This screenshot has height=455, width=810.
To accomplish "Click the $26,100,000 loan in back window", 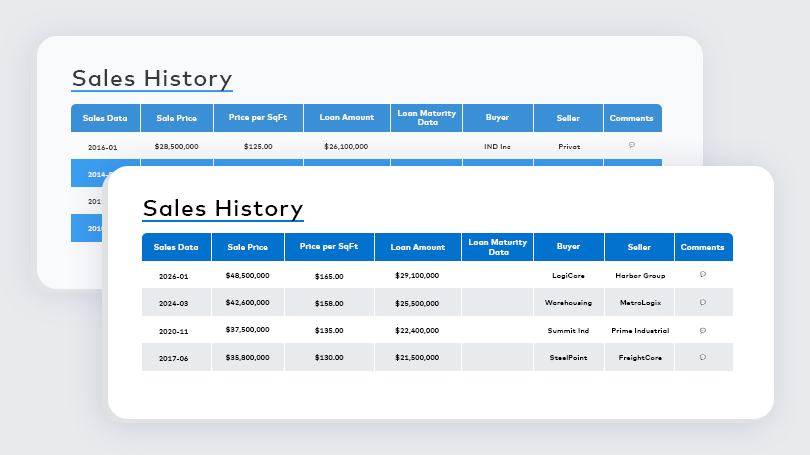I will (346, 146).
